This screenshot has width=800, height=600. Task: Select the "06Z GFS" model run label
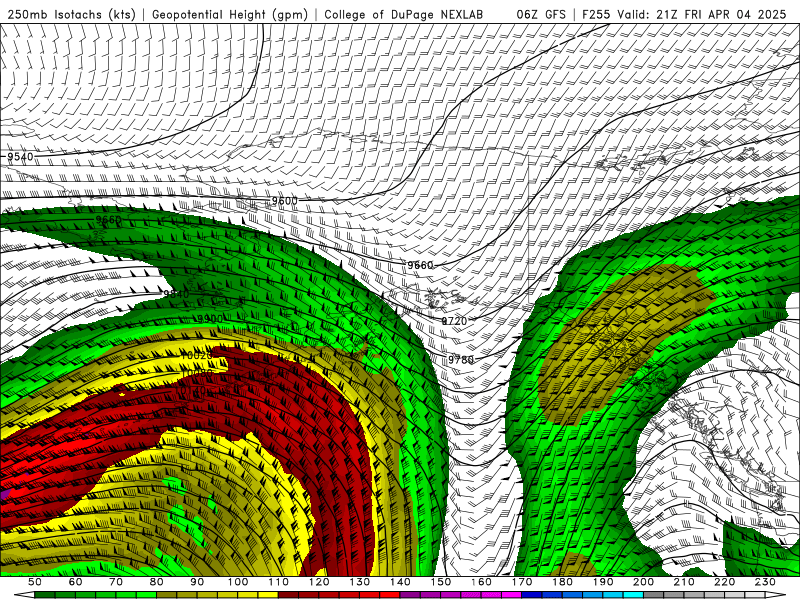point(541,14)
